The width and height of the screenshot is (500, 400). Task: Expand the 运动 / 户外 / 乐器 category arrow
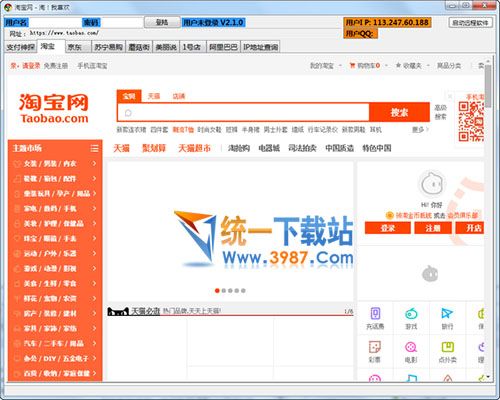(x=94, y=253)
